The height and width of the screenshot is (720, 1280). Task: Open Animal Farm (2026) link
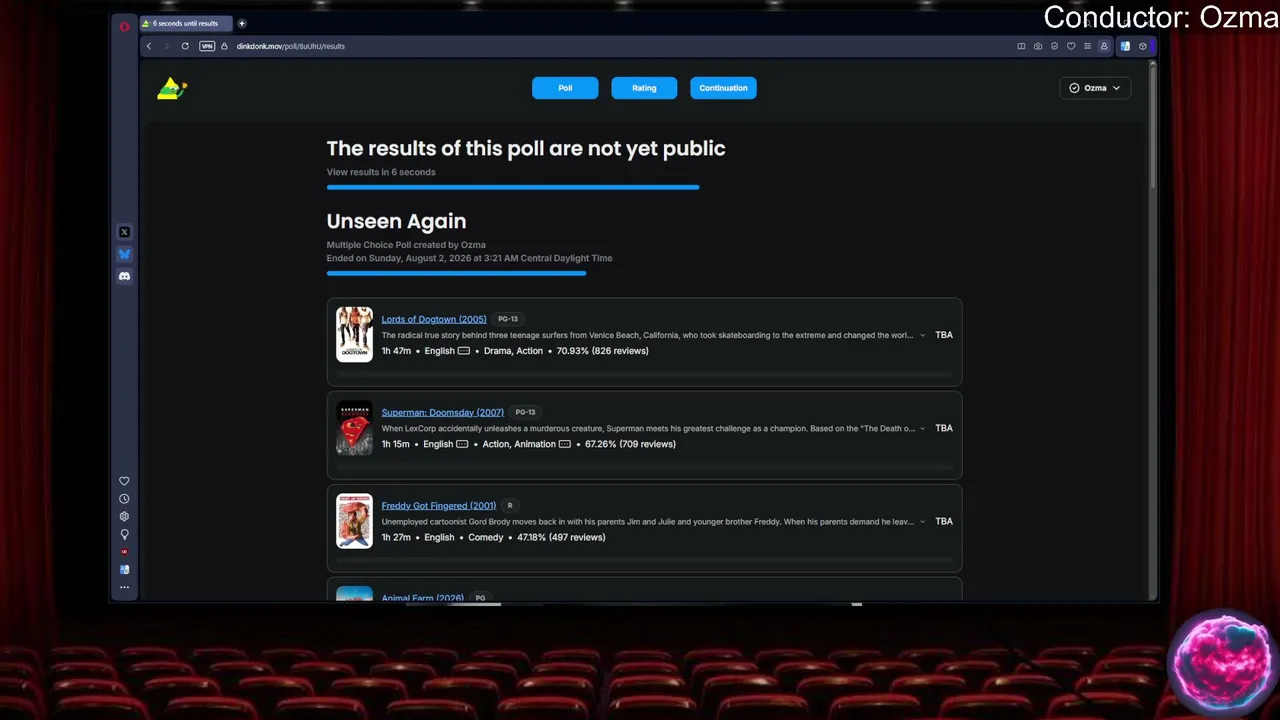(x=422, y=598)
